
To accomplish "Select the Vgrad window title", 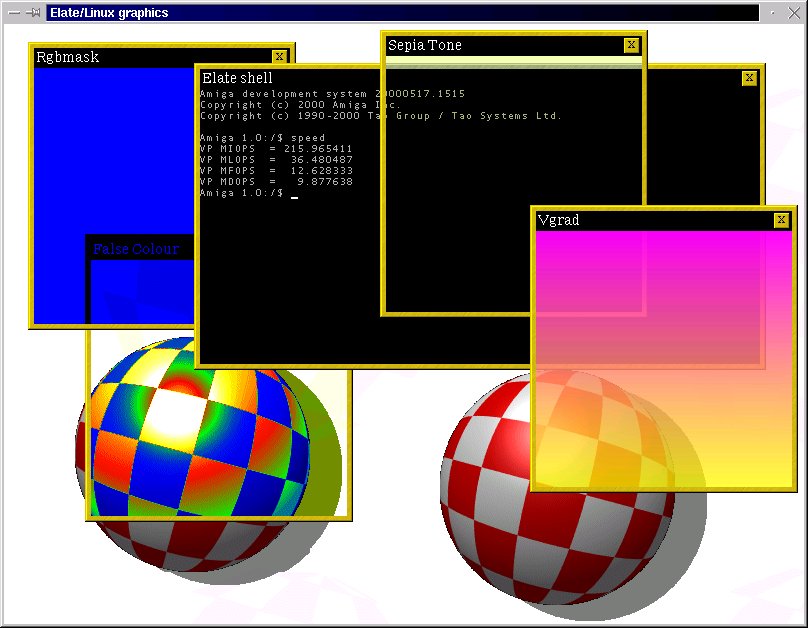I will tap(558, 220).
